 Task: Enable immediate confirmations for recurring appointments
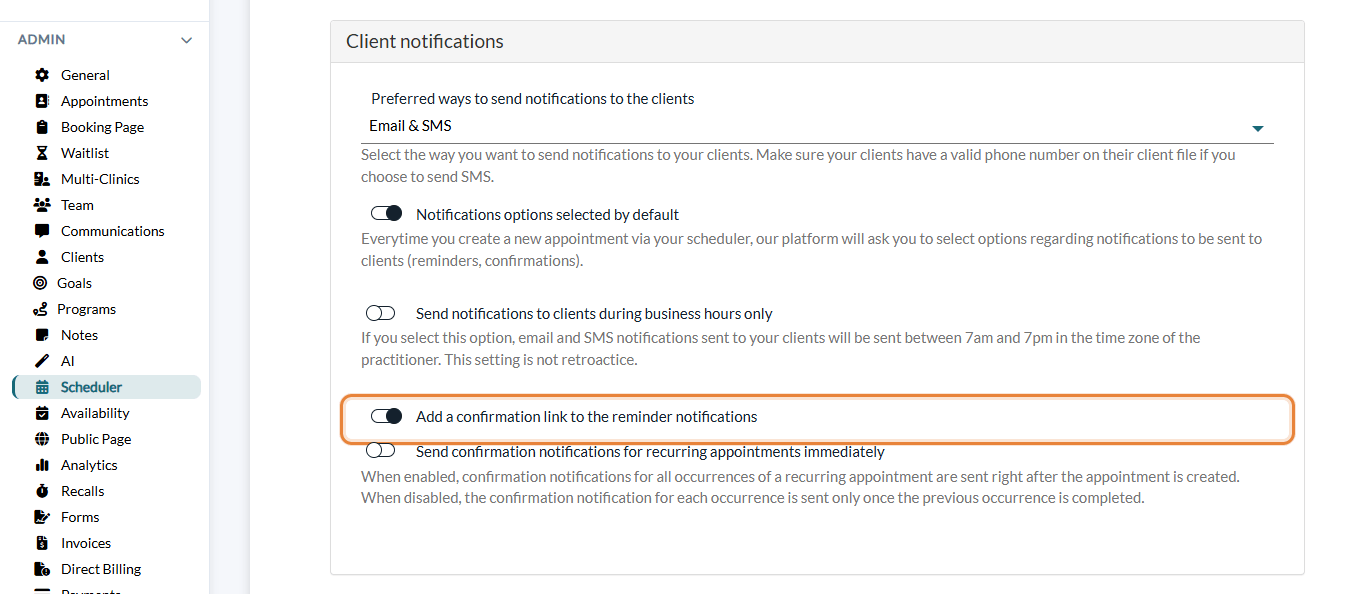[381, 451]
